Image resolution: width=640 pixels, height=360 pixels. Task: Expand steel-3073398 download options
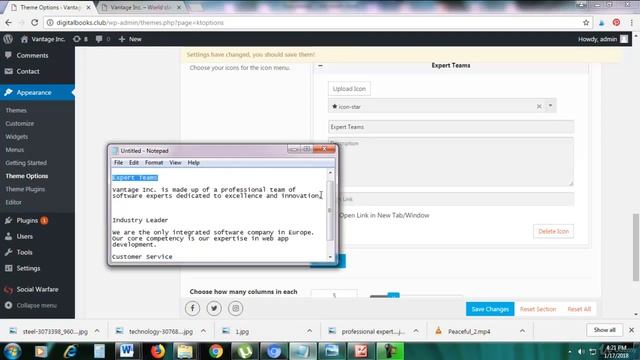(x=97, y=331)
